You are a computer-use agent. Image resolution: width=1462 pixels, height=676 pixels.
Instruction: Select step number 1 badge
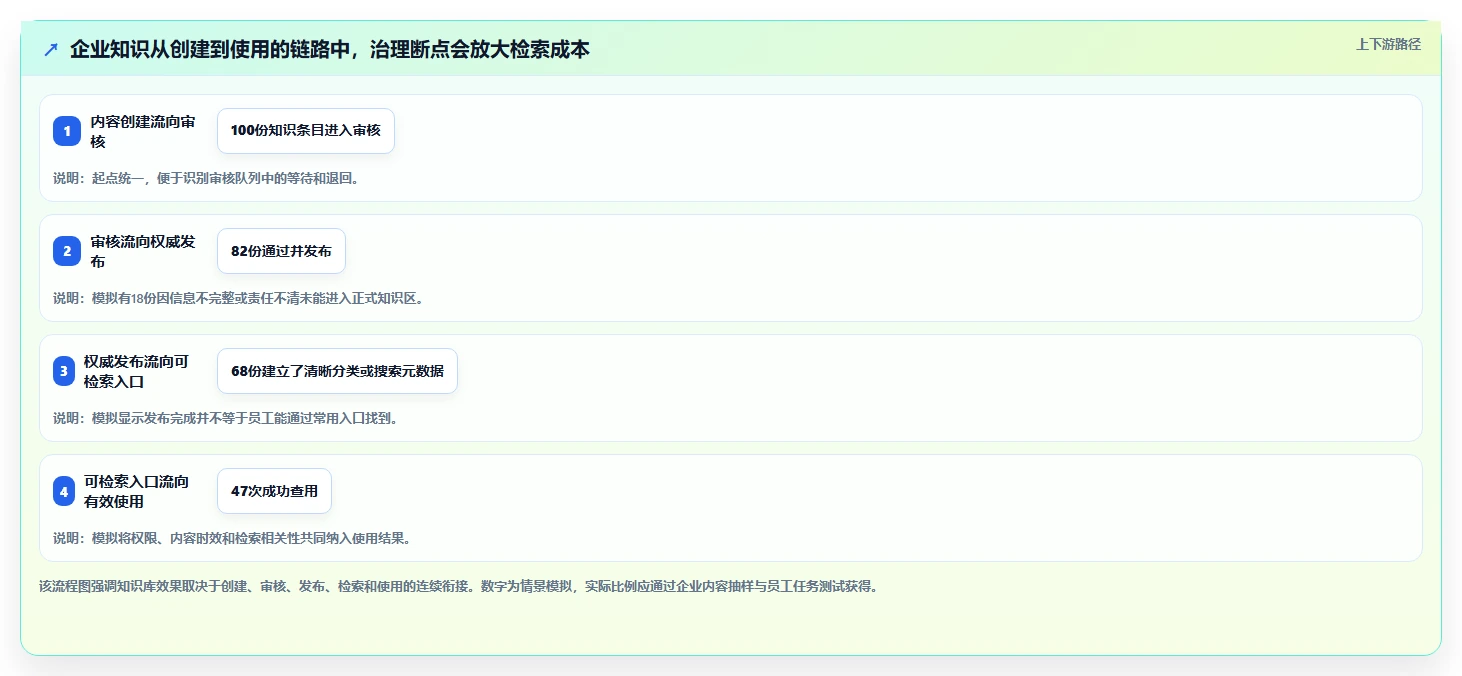tap(67, 131)
